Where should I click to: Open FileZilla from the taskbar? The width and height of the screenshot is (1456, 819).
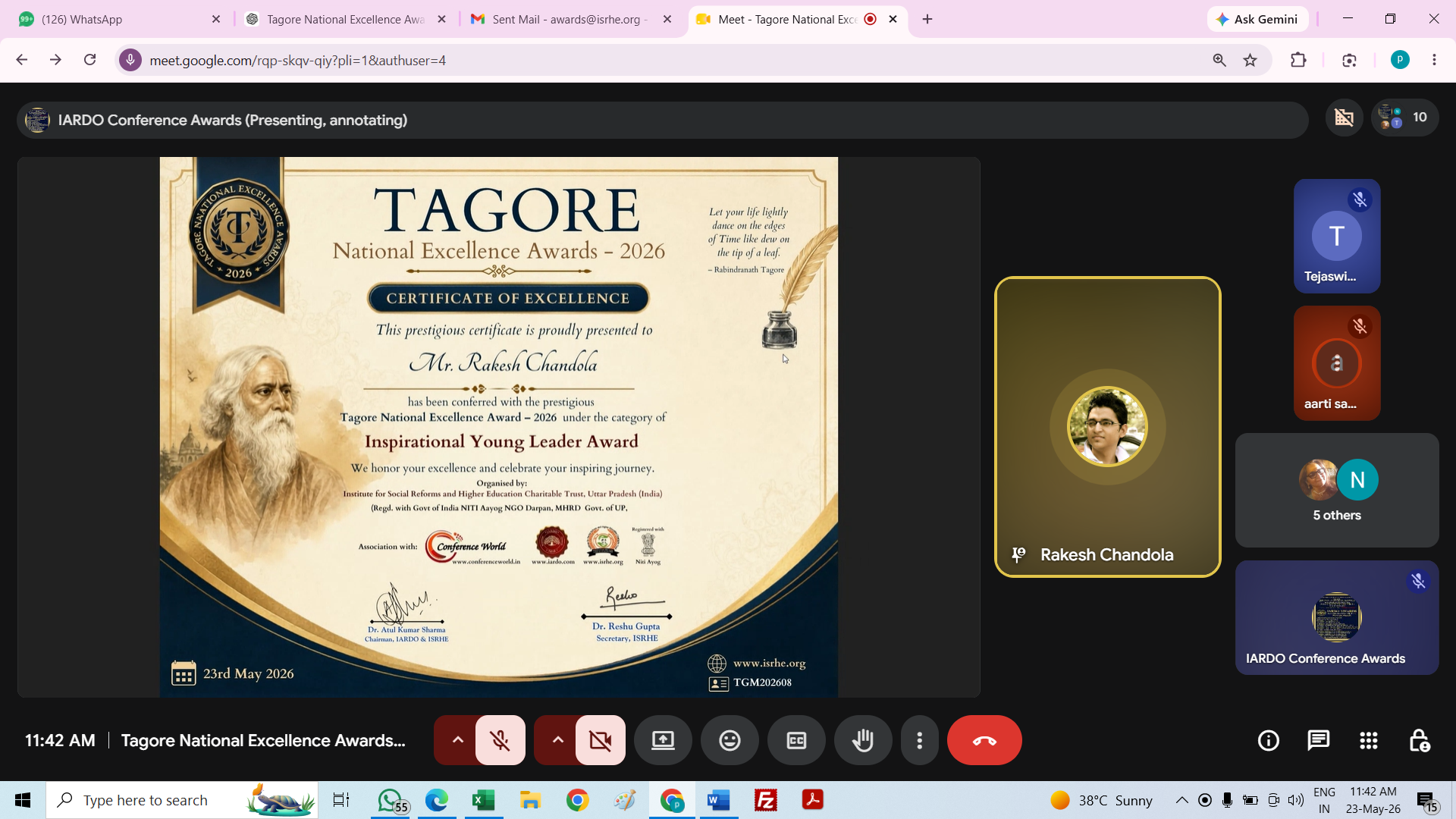765,800
